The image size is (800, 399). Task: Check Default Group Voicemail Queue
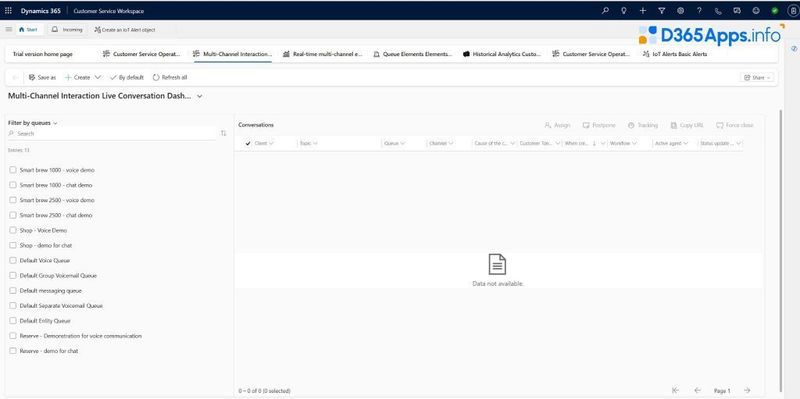[13, 276]
